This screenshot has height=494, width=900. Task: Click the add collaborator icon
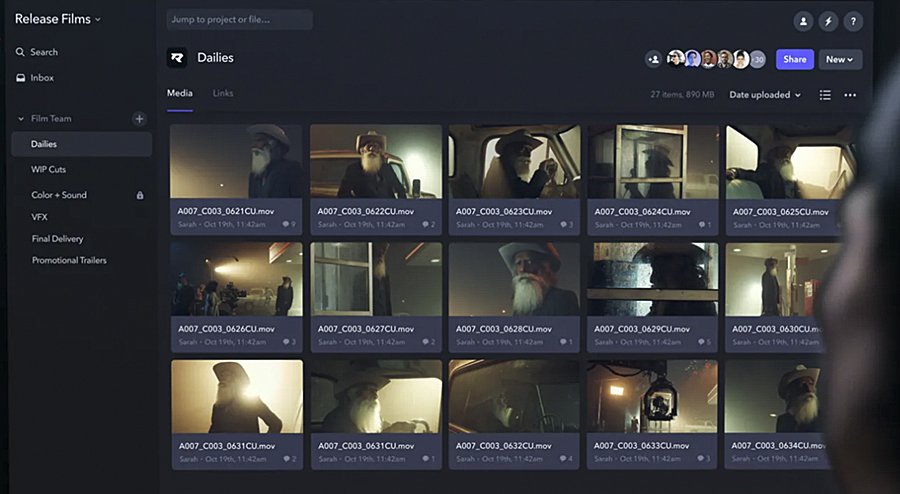[x=653, y=59]
